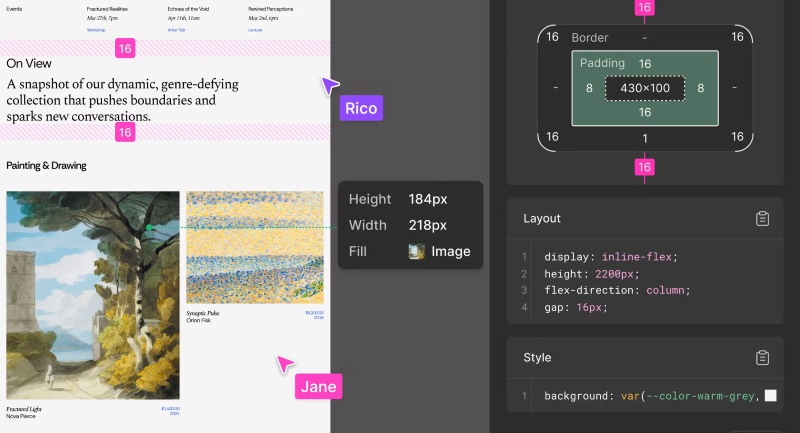Click the 'Jane' collaborator cursor label
This screenshot has width=800, height=433.
point(318,387)
